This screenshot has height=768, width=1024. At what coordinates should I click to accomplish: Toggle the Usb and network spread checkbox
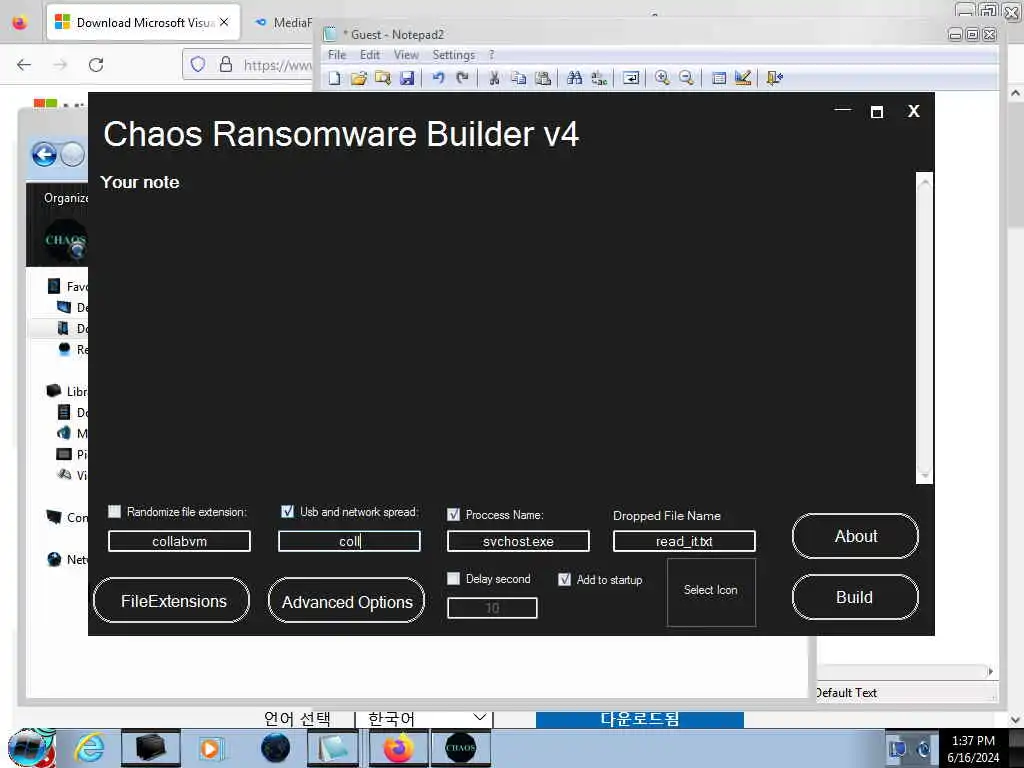coord(287,511)
